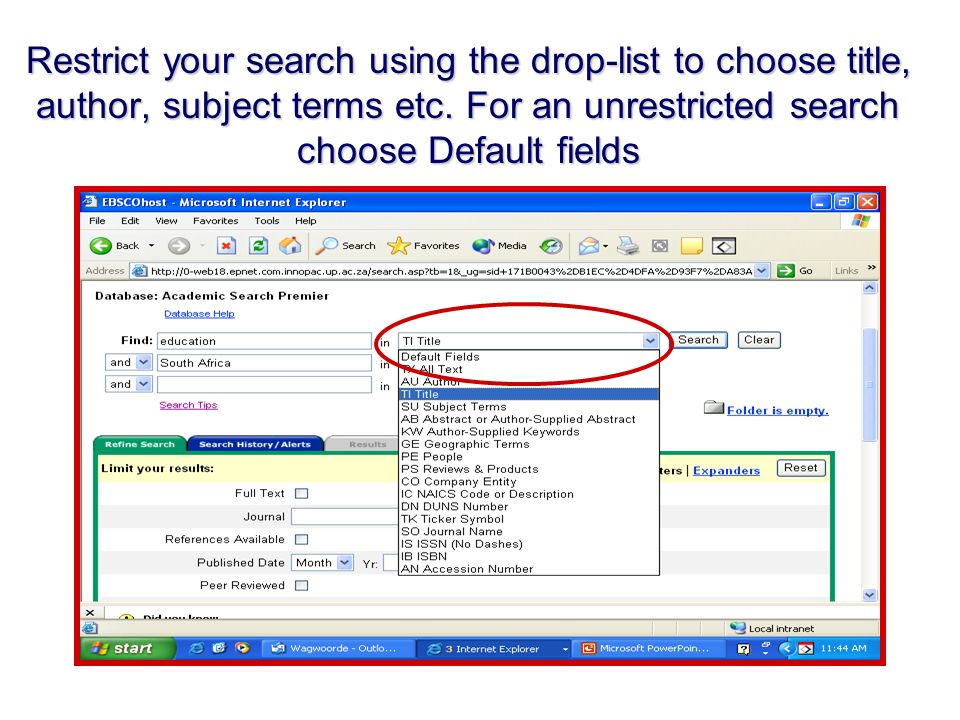Screen dimensions: 960x720
Task: Click the browser Back arrow icon
Action: 100,246
